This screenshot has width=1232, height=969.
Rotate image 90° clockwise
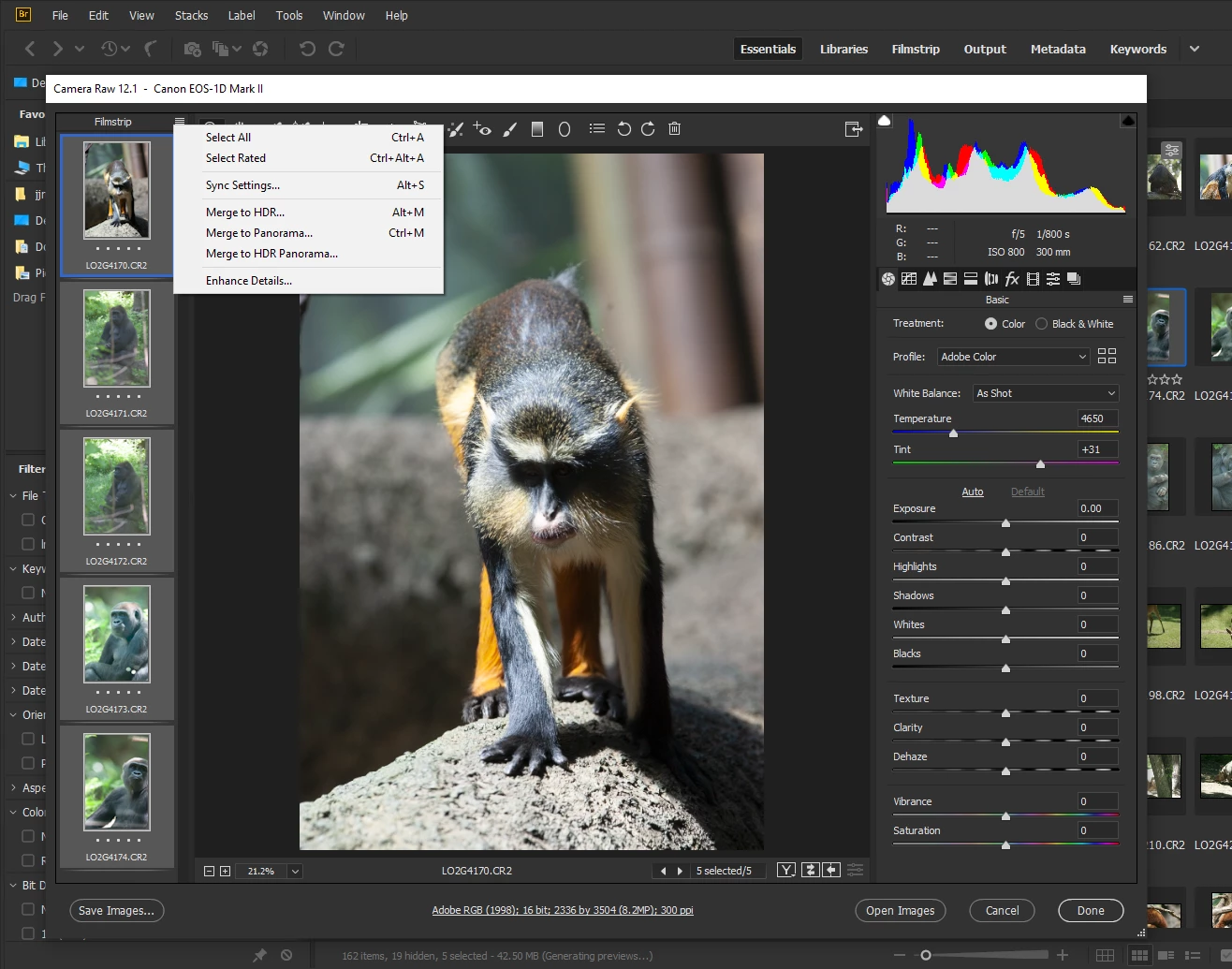(x=648, y=129)
